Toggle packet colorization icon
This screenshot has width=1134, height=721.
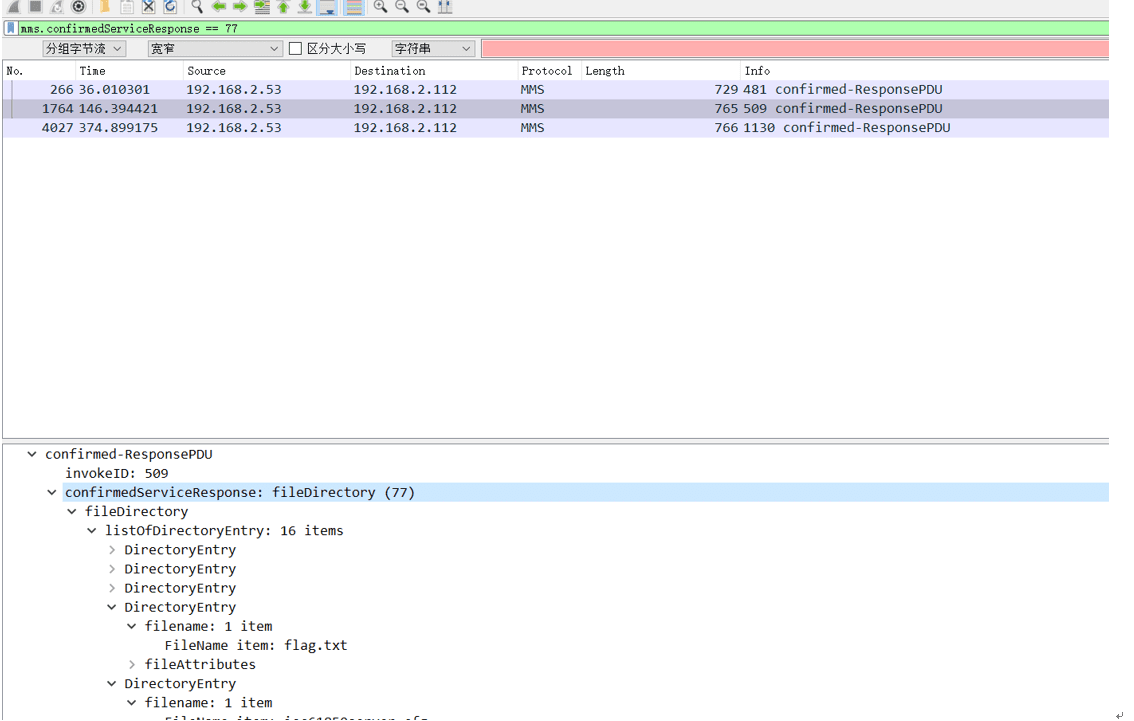354,7
